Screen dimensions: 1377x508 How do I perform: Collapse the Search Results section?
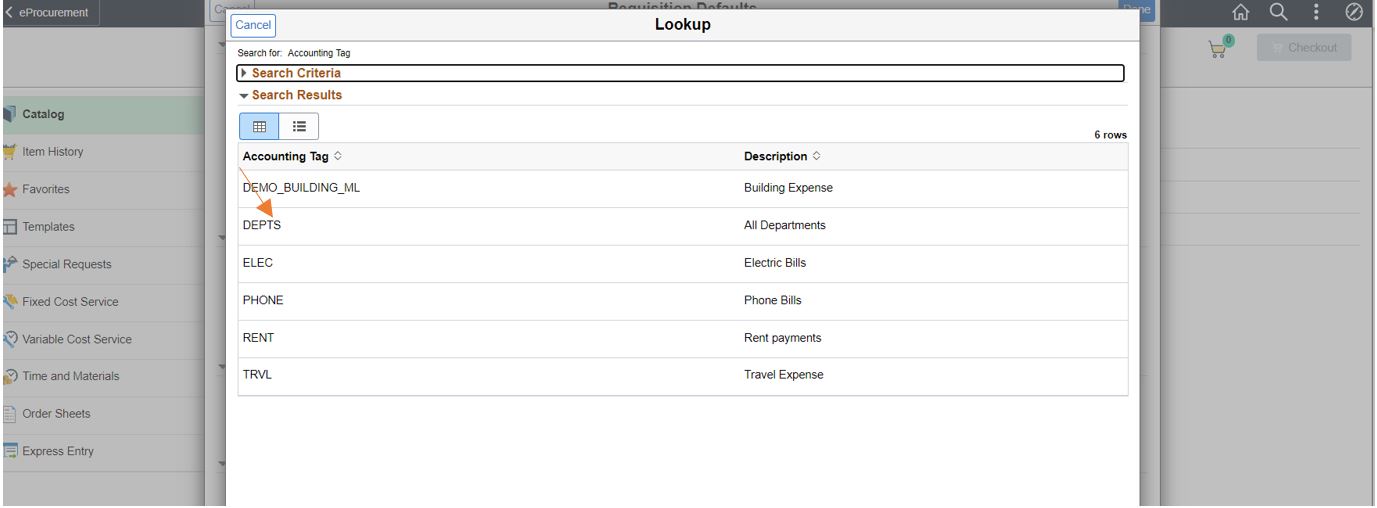point(290,95)
